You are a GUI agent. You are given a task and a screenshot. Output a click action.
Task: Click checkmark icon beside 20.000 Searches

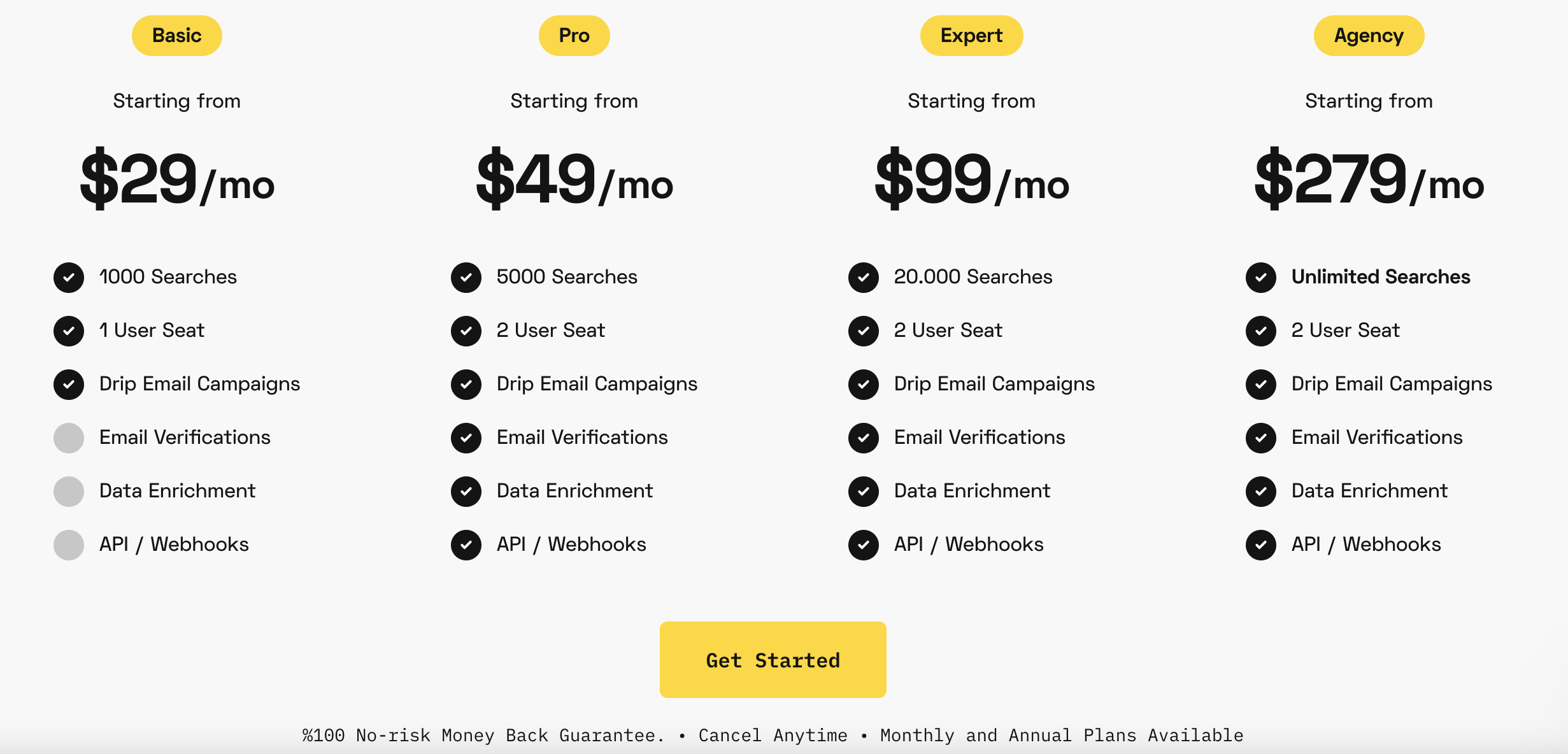(864, 278)
